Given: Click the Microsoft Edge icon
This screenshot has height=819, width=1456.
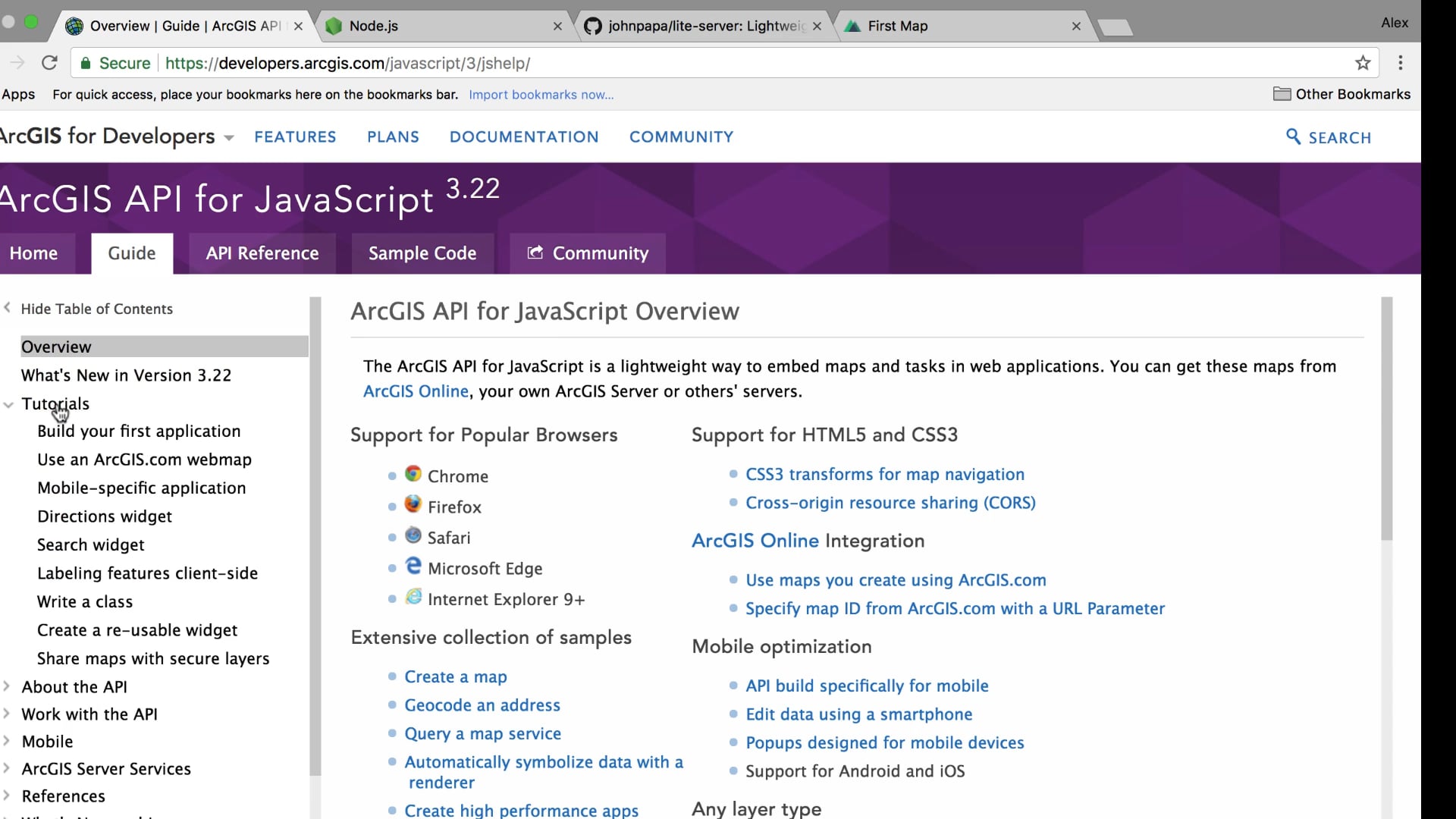Looking at the screenshot, I should pos(413,566).
